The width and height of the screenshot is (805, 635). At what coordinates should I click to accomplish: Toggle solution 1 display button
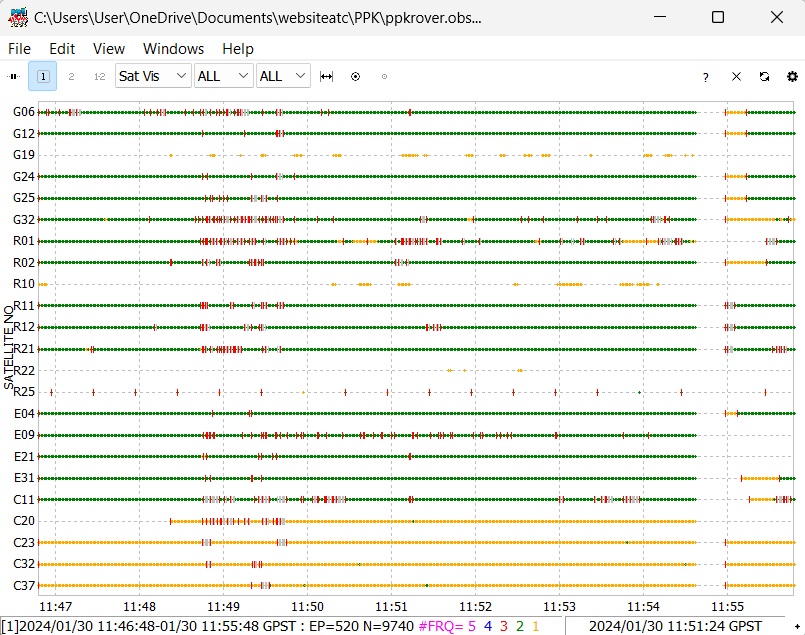(x=43, y=76)
